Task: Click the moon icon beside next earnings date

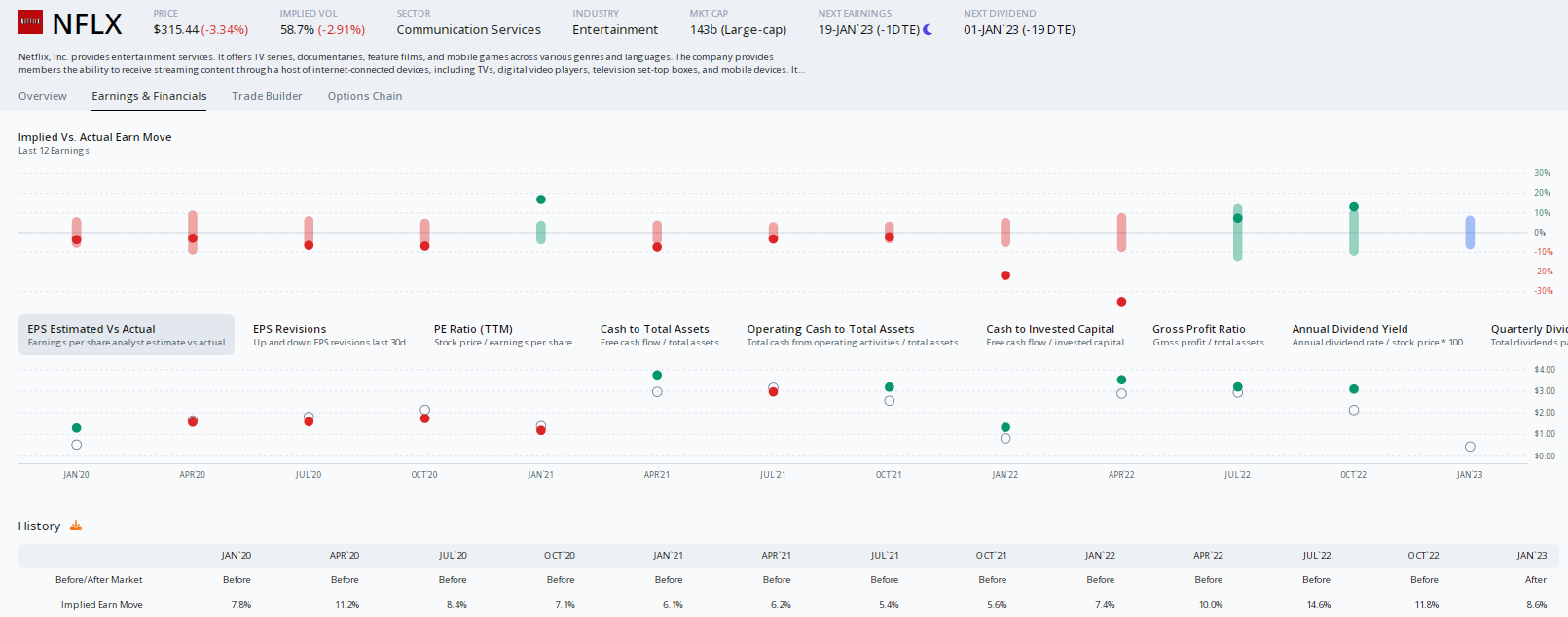Action: click(x=928, y=30)
